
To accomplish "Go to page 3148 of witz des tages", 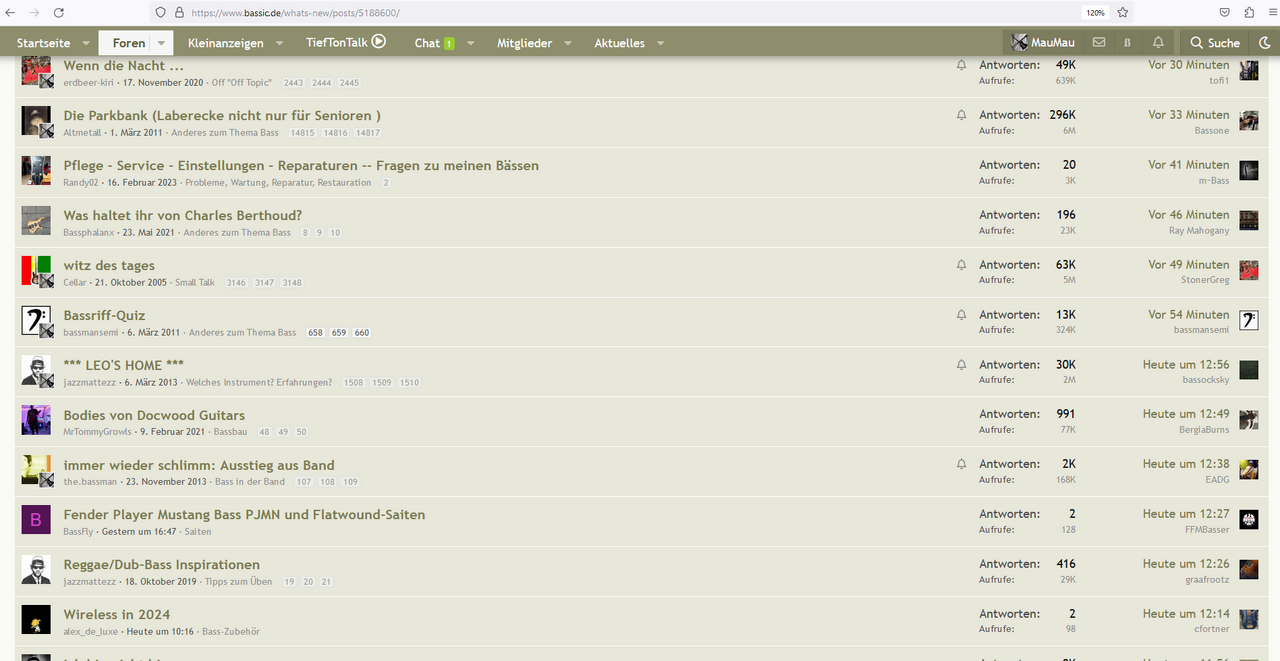I will click(292, 282).
